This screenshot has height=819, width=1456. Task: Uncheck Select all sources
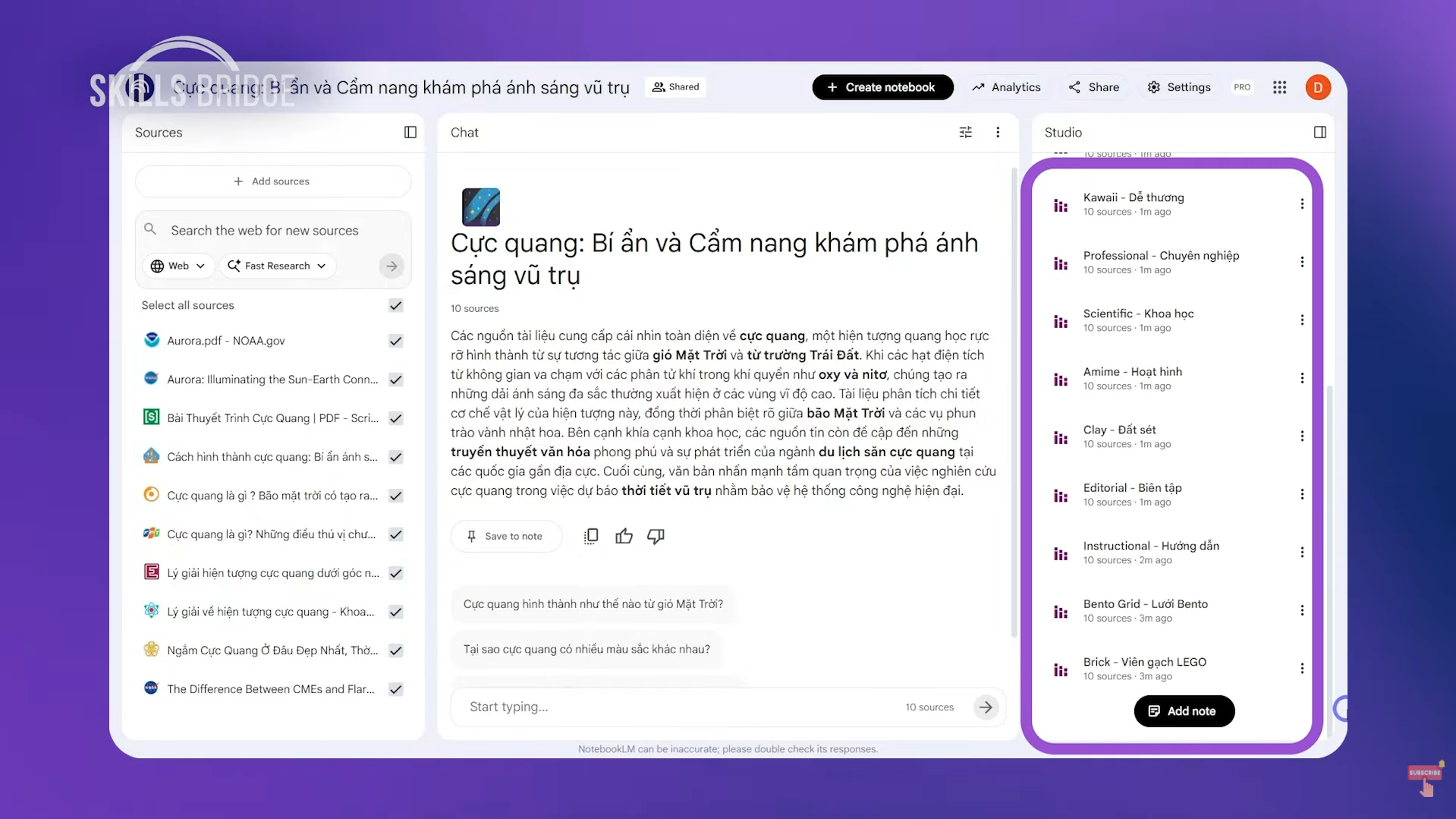395,305
